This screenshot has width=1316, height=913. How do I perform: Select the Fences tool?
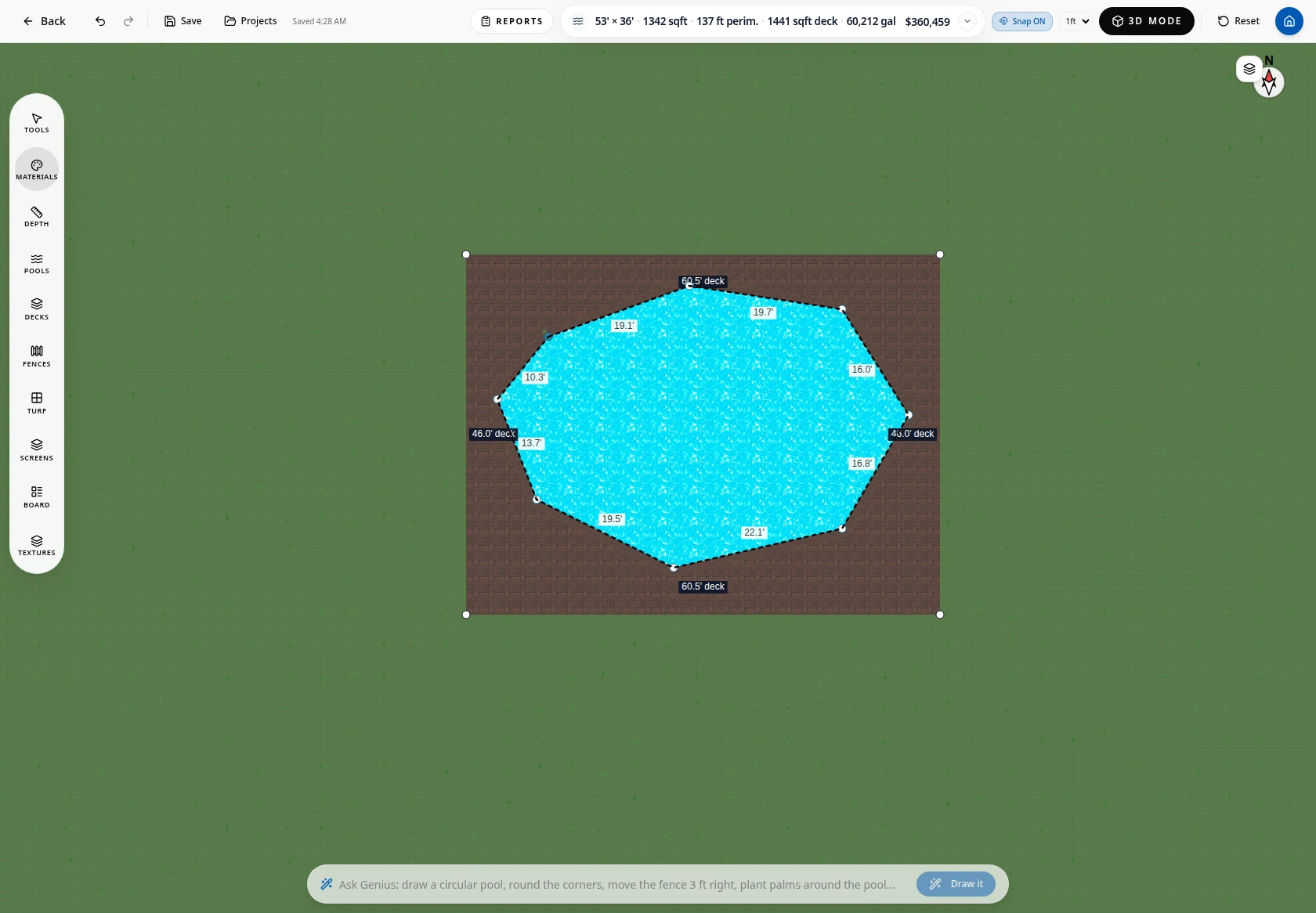(37, 357)
